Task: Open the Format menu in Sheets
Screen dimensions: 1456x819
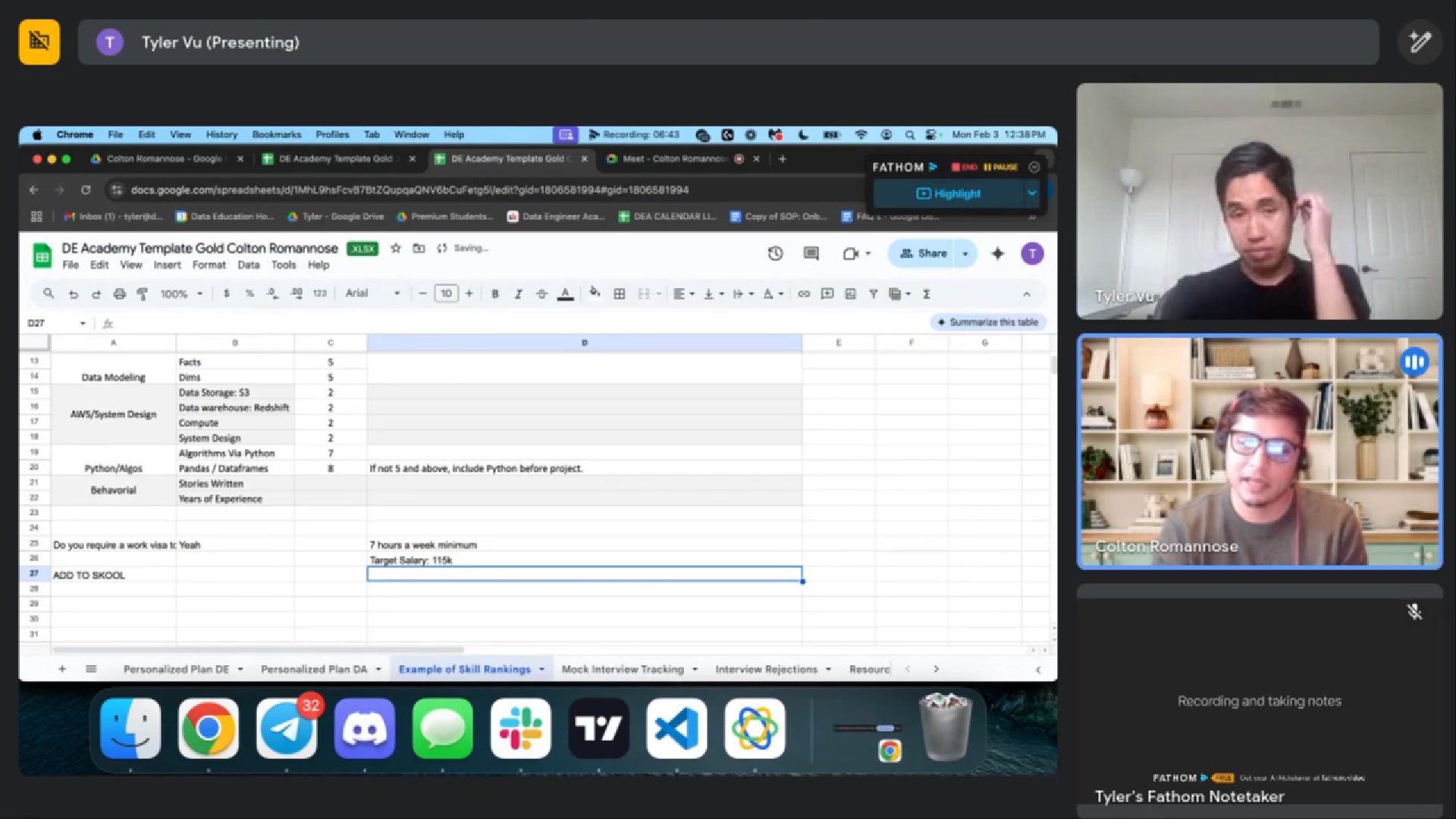Action: click(209, 265)
